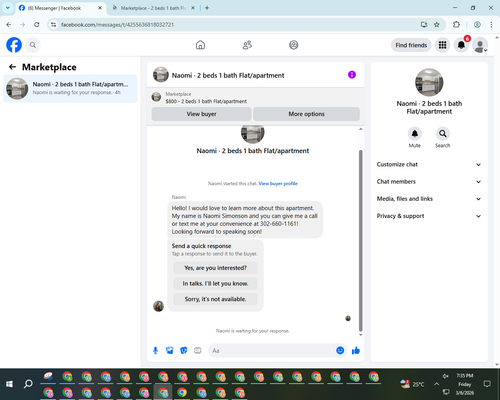Screen dimensions: 500x400
Task: Click the listing thumbnail in right panel
Action: coord(429,82)
